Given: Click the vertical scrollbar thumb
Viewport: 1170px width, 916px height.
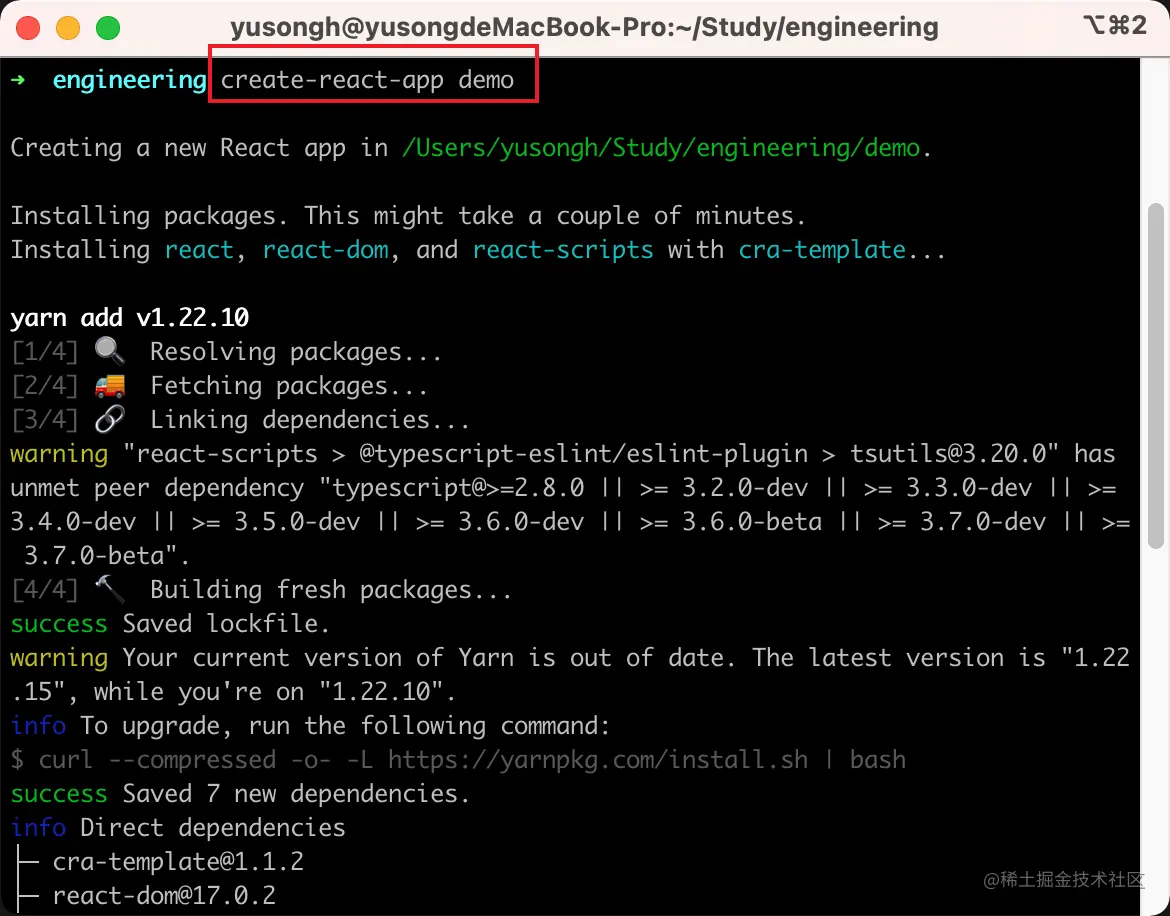Looking at the screenshot, I should 1155,376.
